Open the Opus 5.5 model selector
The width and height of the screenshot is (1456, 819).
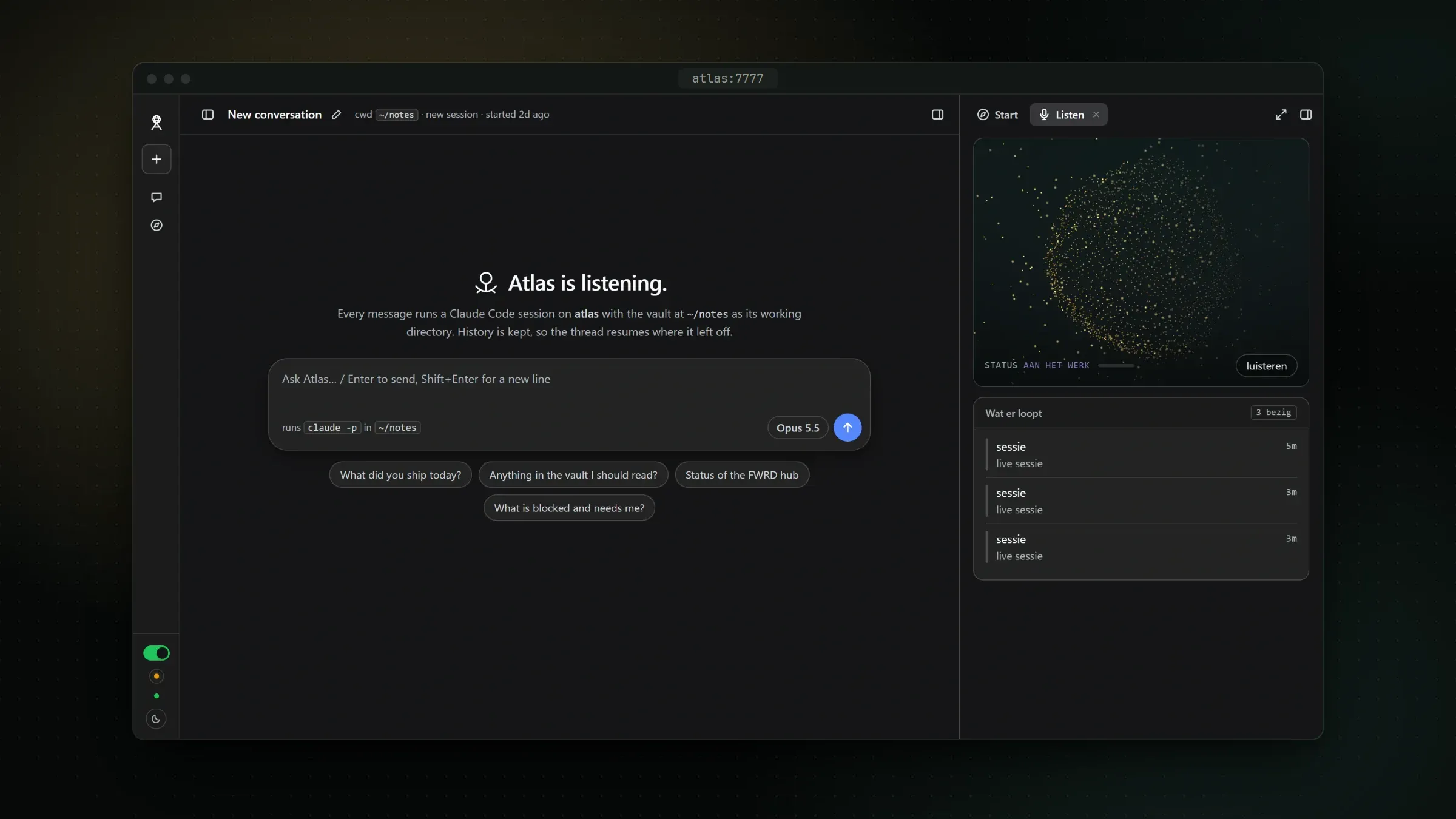(798, 428)
